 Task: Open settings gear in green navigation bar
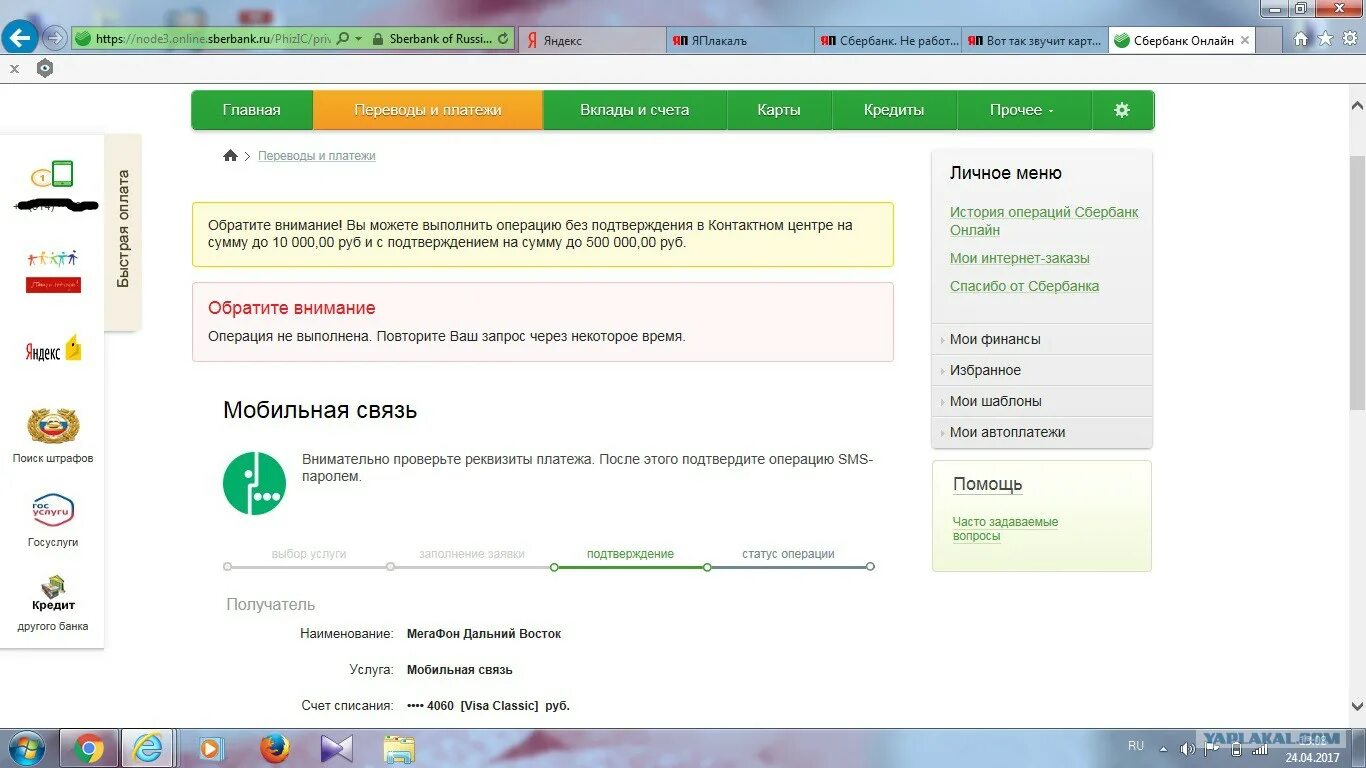1122,110
